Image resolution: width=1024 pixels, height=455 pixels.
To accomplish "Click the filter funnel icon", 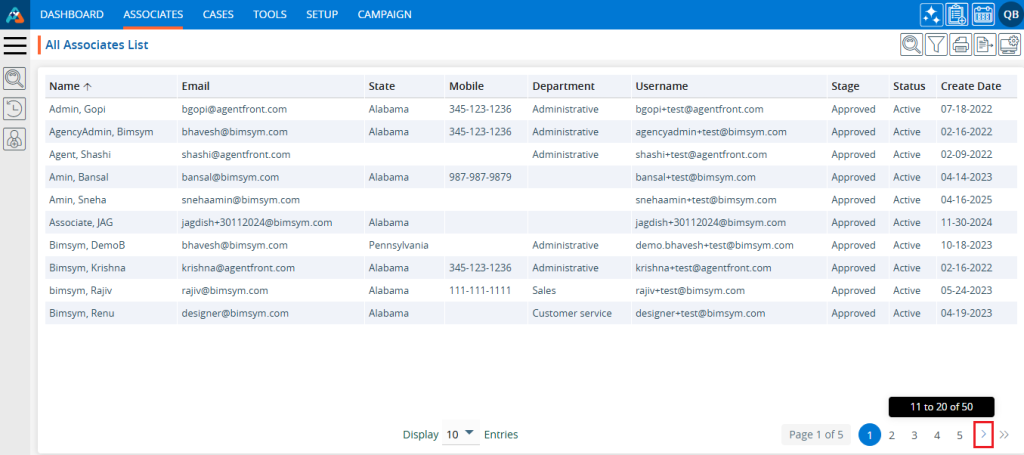I will (936, 44).
